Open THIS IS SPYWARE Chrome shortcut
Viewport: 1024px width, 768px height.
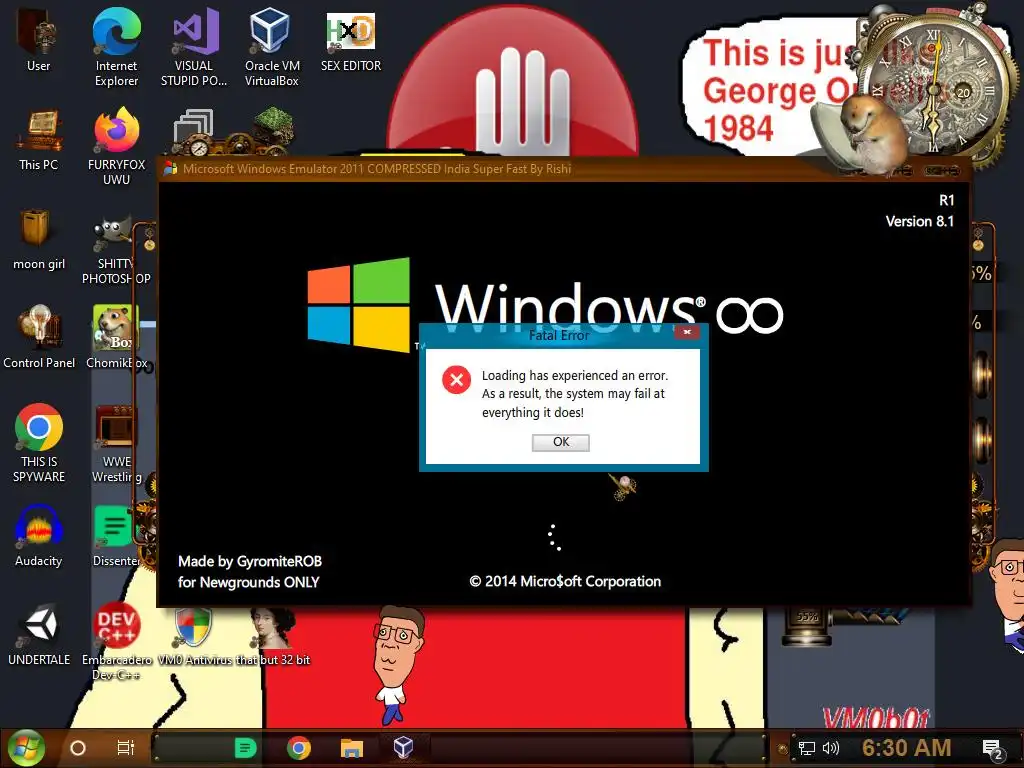coord(39,443)
